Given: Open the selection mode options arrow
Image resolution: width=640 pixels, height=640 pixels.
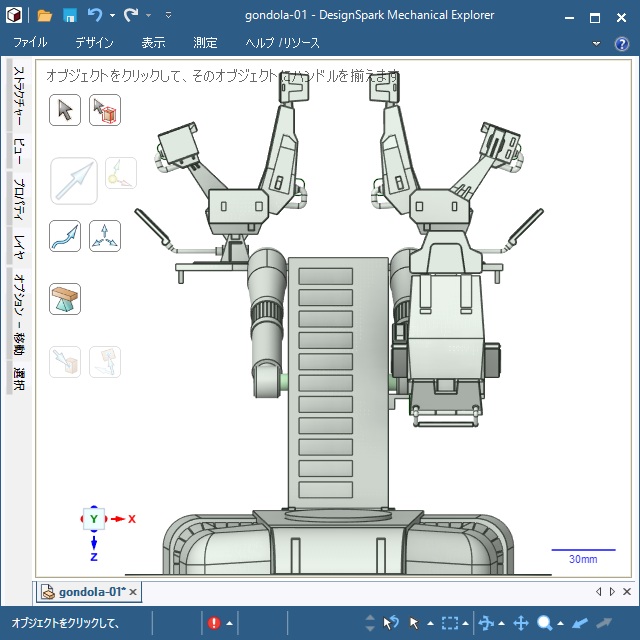Looking at the screenshot, I should click(x=430, y=623).
